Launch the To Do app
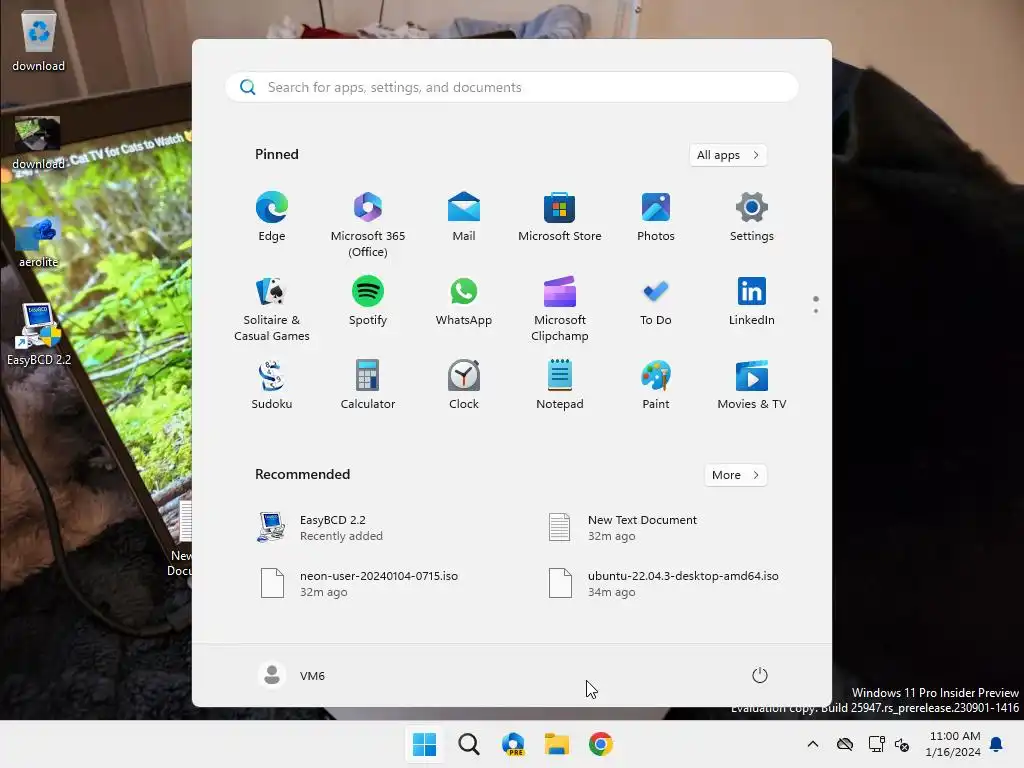Screen dimensions: 1024x768 coord(656,302)
